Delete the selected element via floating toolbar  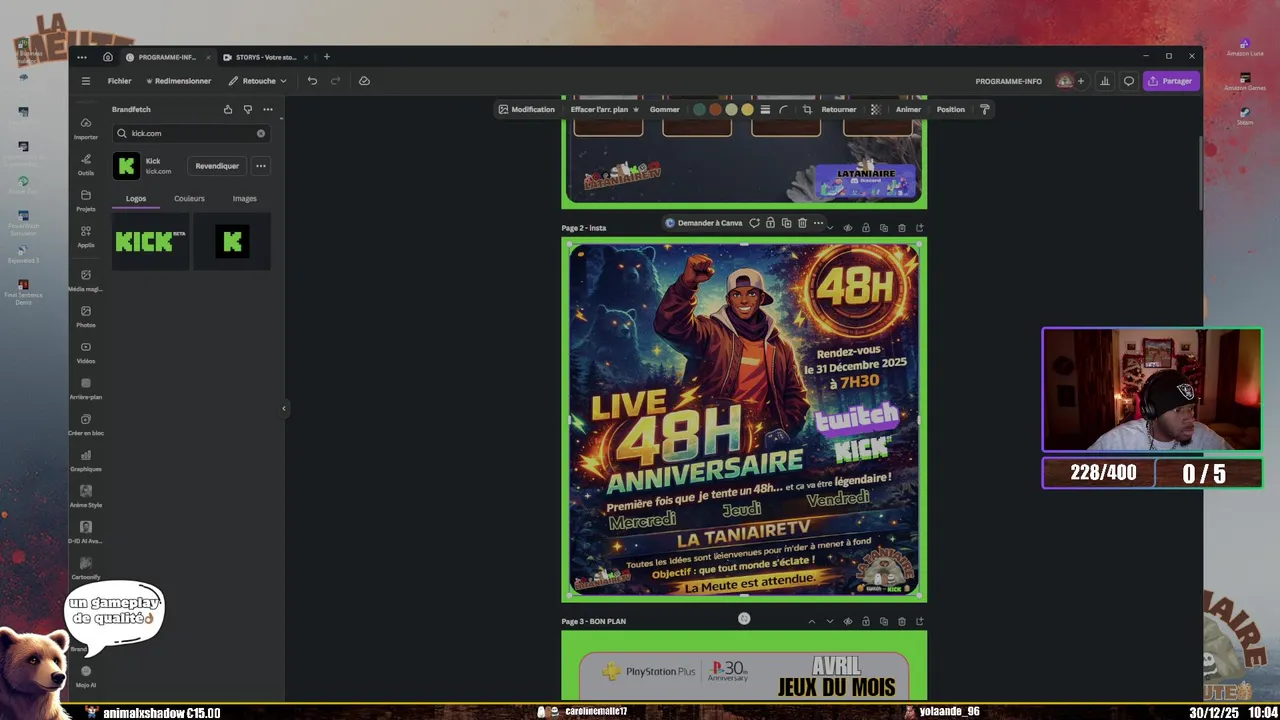[802, 223]
